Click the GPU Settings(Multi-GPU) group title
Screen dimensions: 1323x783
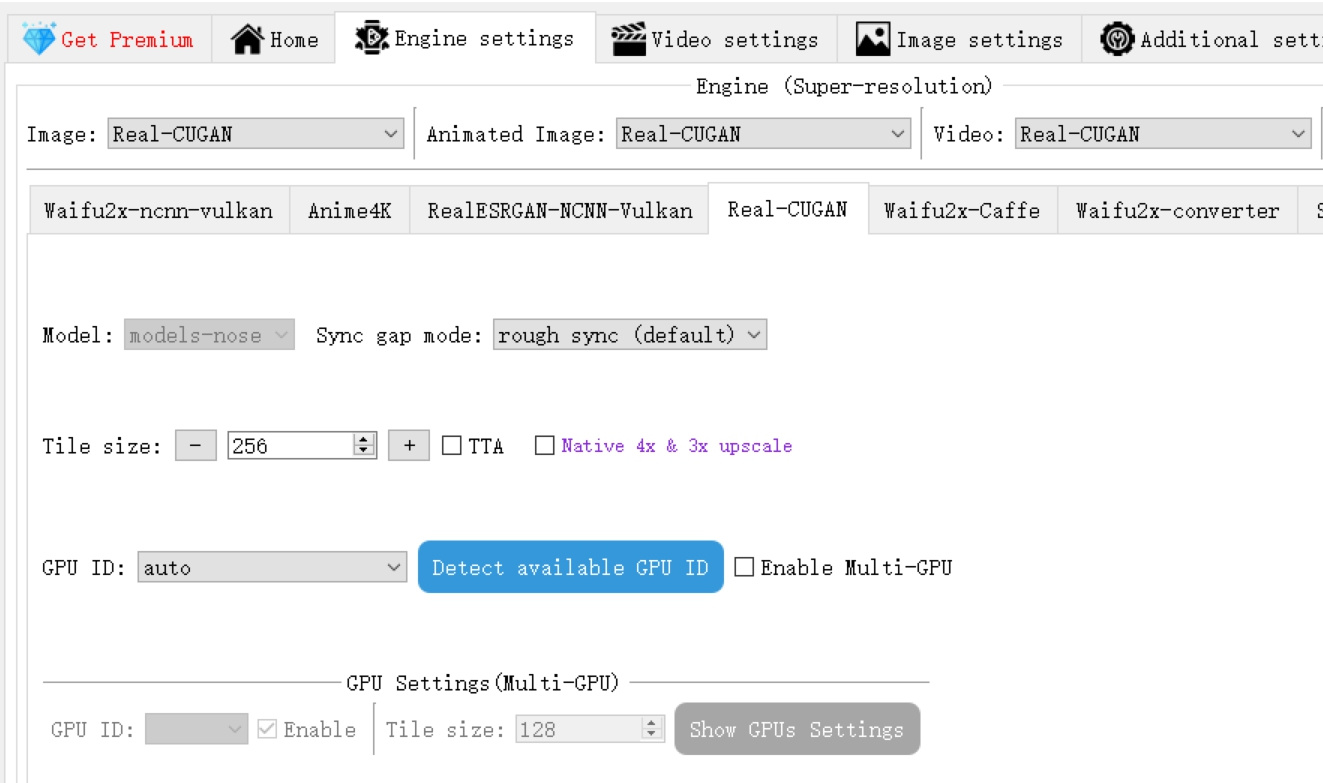tap(483, 684)
